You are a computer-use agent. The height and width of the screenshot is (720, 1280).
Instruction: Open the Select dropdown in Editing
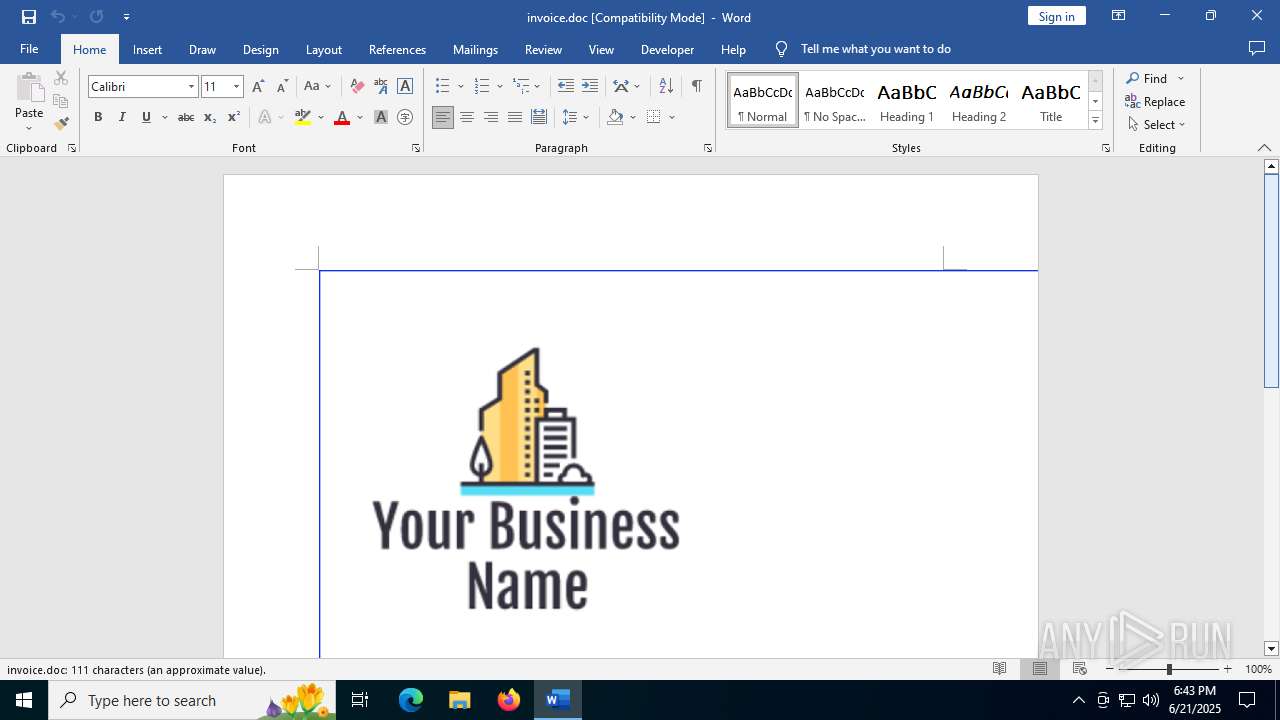coord(1156,125)
